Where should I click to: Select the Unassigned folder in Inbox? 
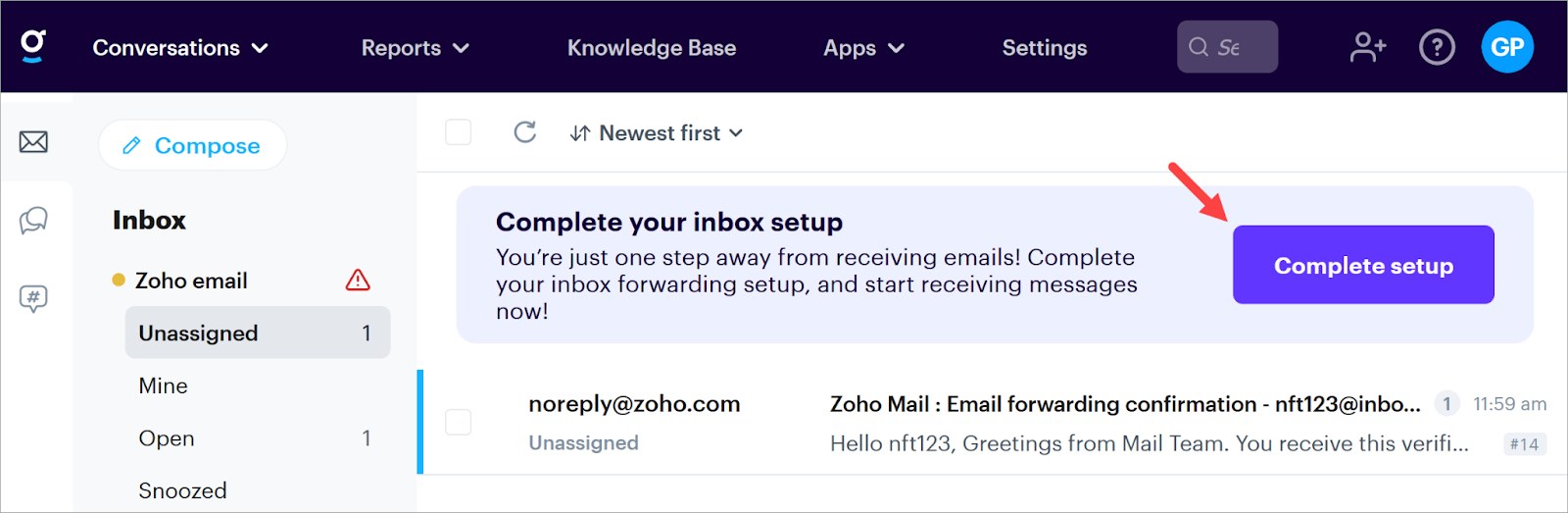(x=257, y=333)
